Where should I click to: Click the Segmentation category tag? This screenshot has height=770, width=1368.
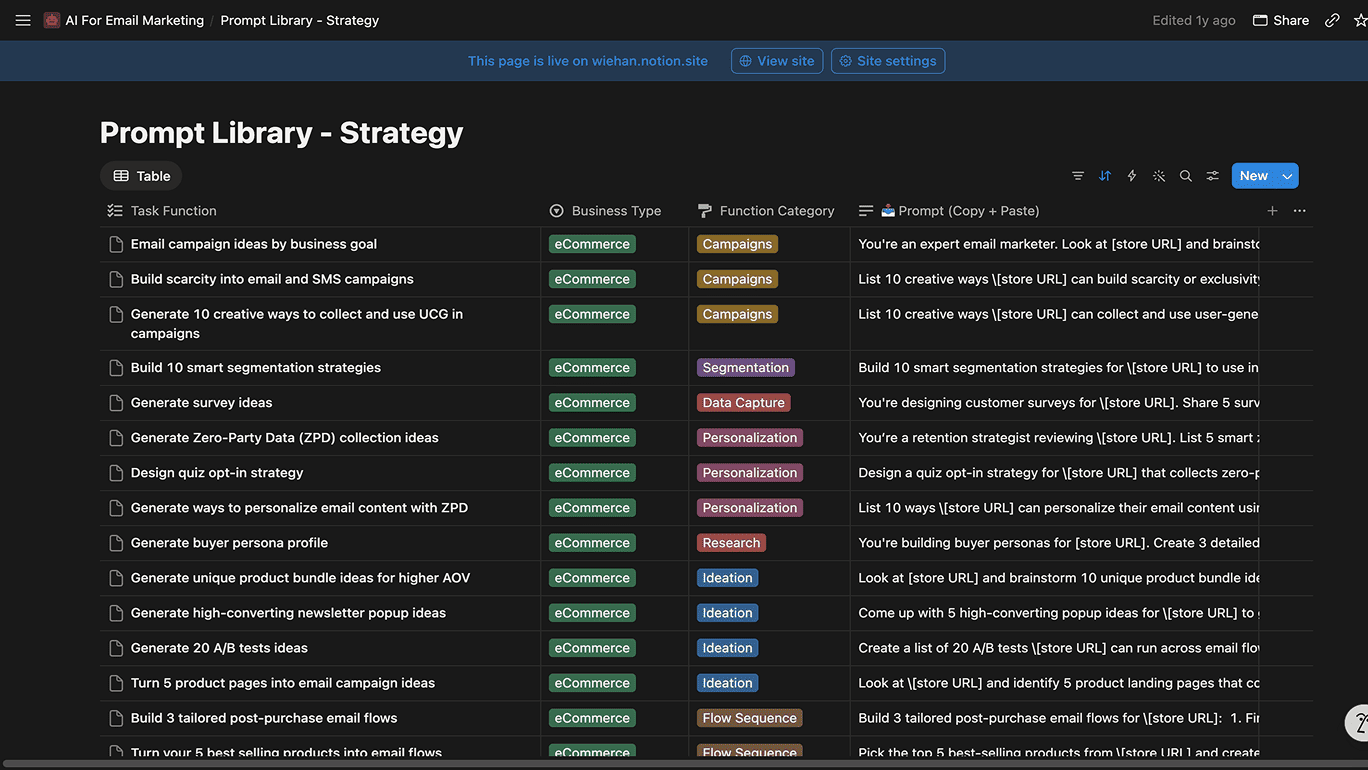coord(746,368)
